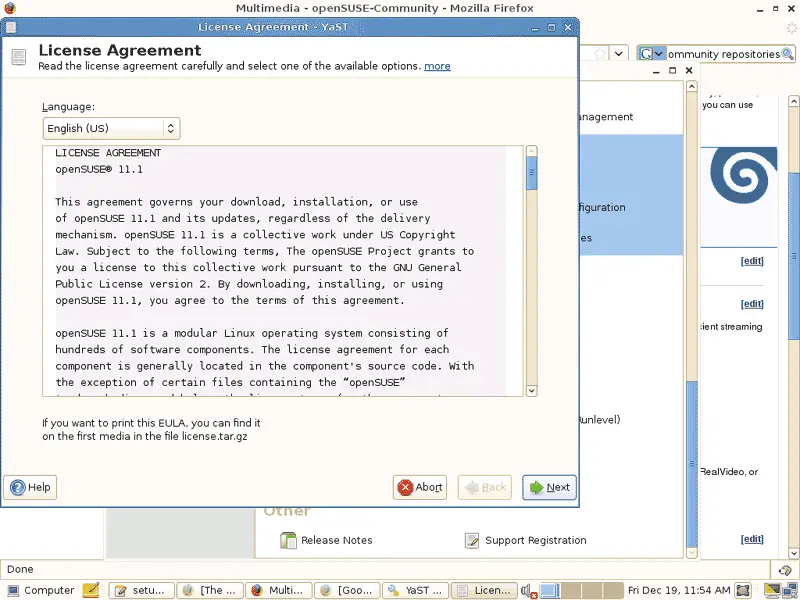Click the Control Center scrollbar down arrow

[692, 553]
